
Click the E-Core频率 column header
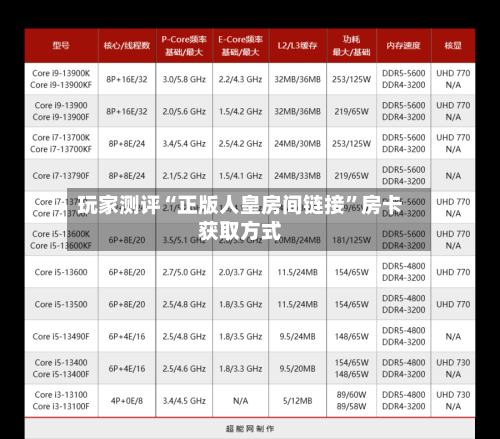pyautogui.click(x=240, y=46)
